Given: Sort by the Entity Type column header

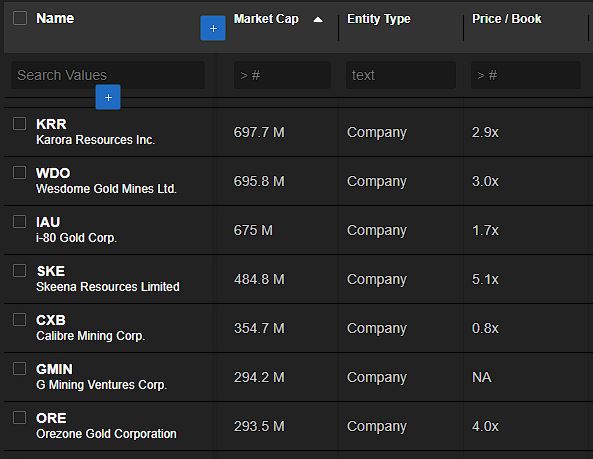Looking at the screenshot, I should coord(379,19).
